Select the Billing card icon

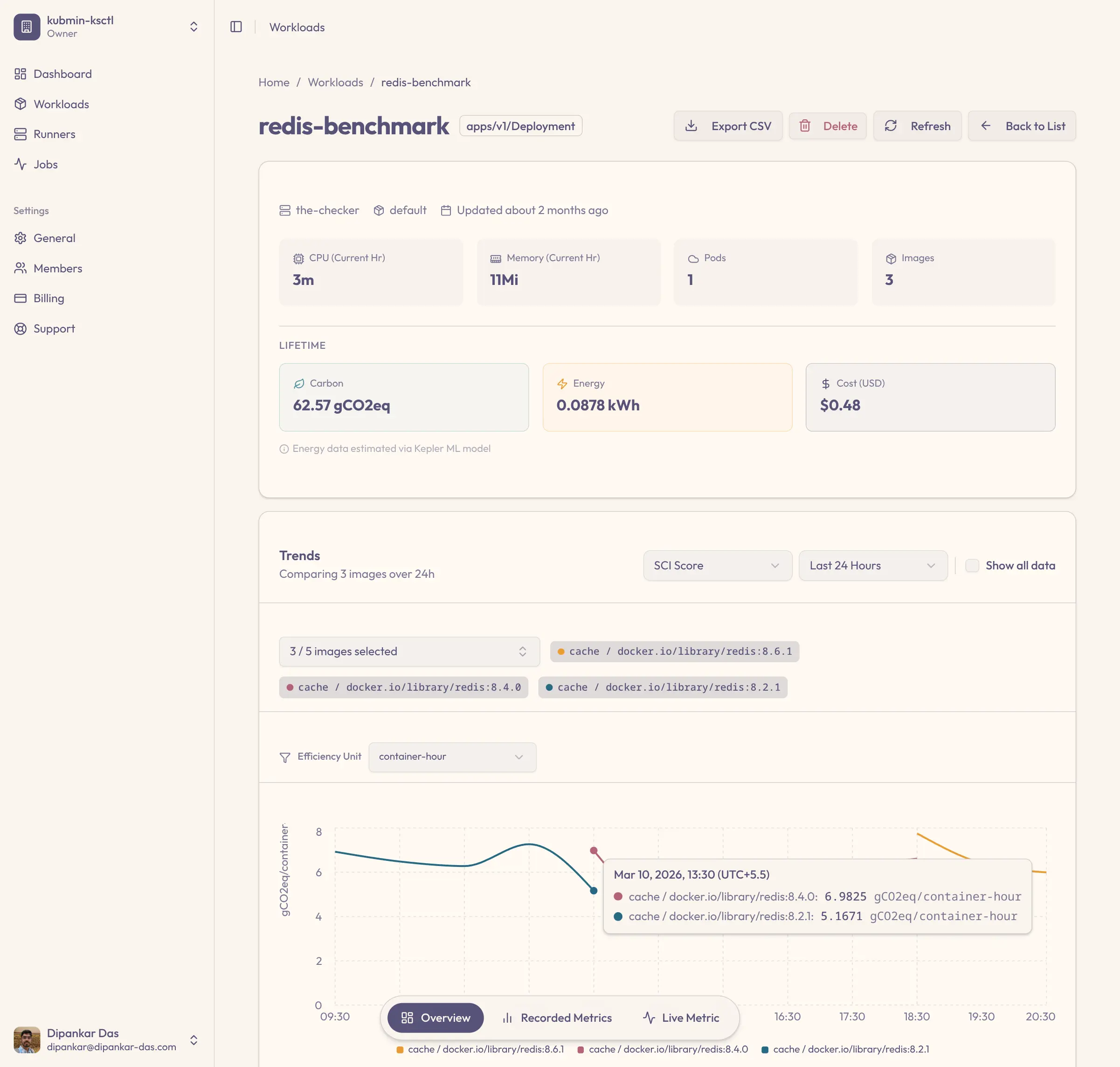(21, 298)
